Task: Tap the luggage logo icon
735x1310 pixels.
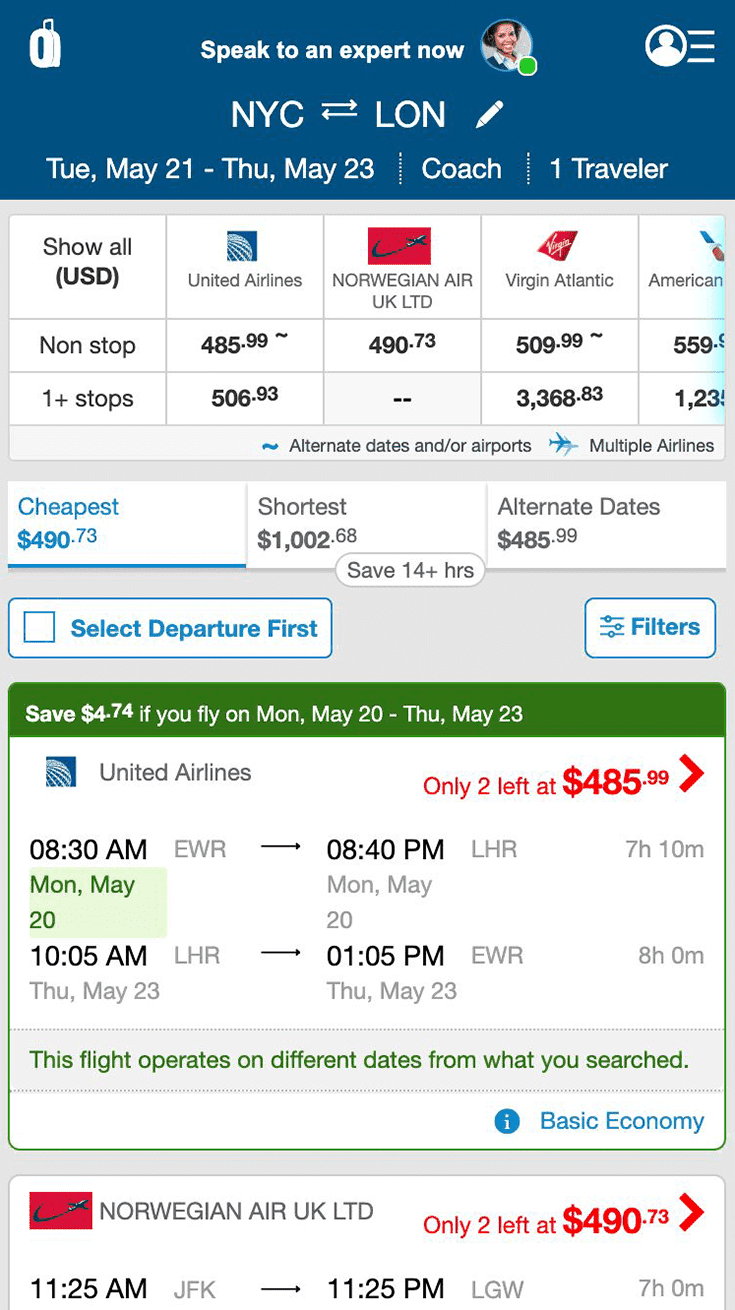Action: pyautogui.click(x=45, y=44)
